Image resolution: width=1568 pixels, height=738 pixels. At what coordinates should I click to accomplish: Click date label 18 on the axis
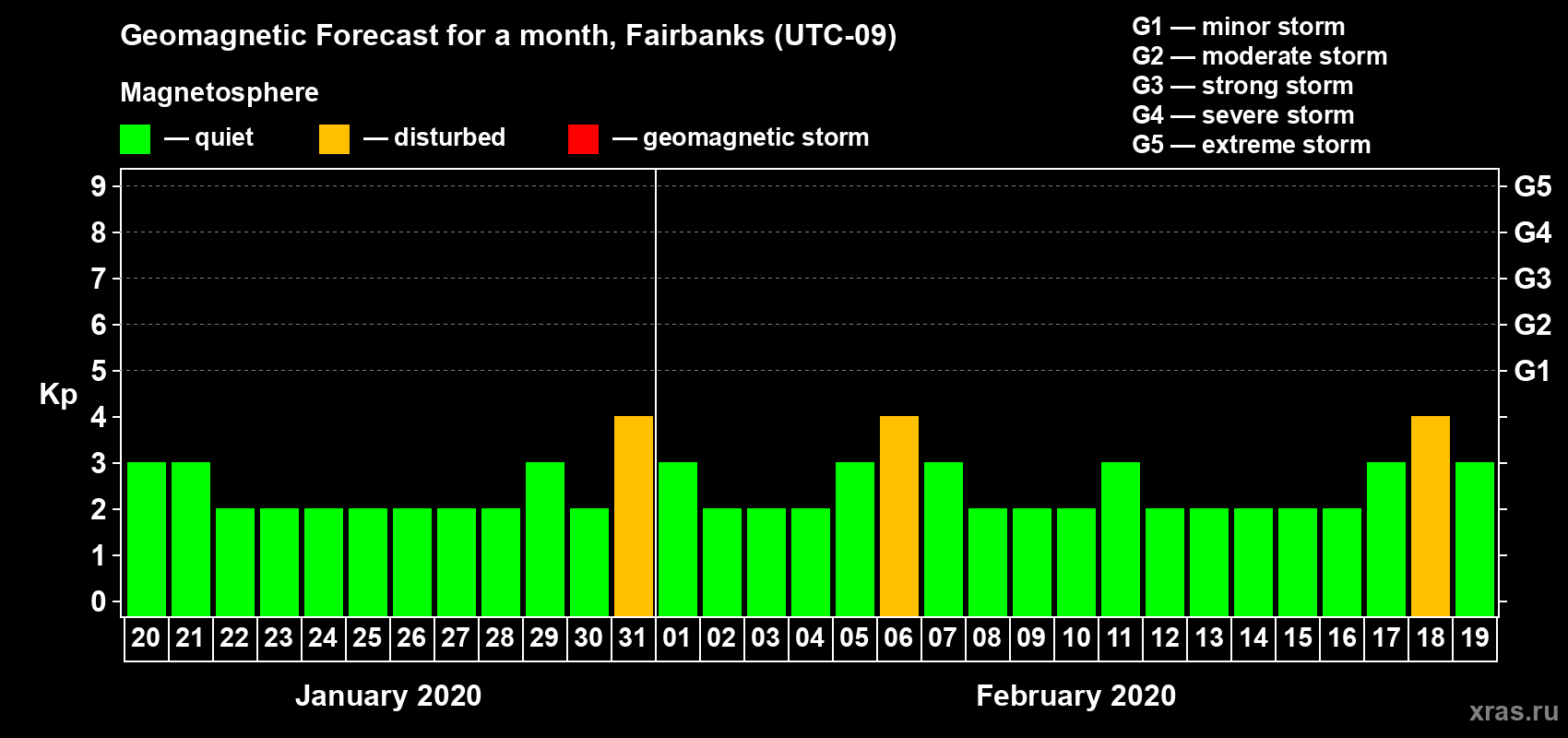tap(1431, 637)
